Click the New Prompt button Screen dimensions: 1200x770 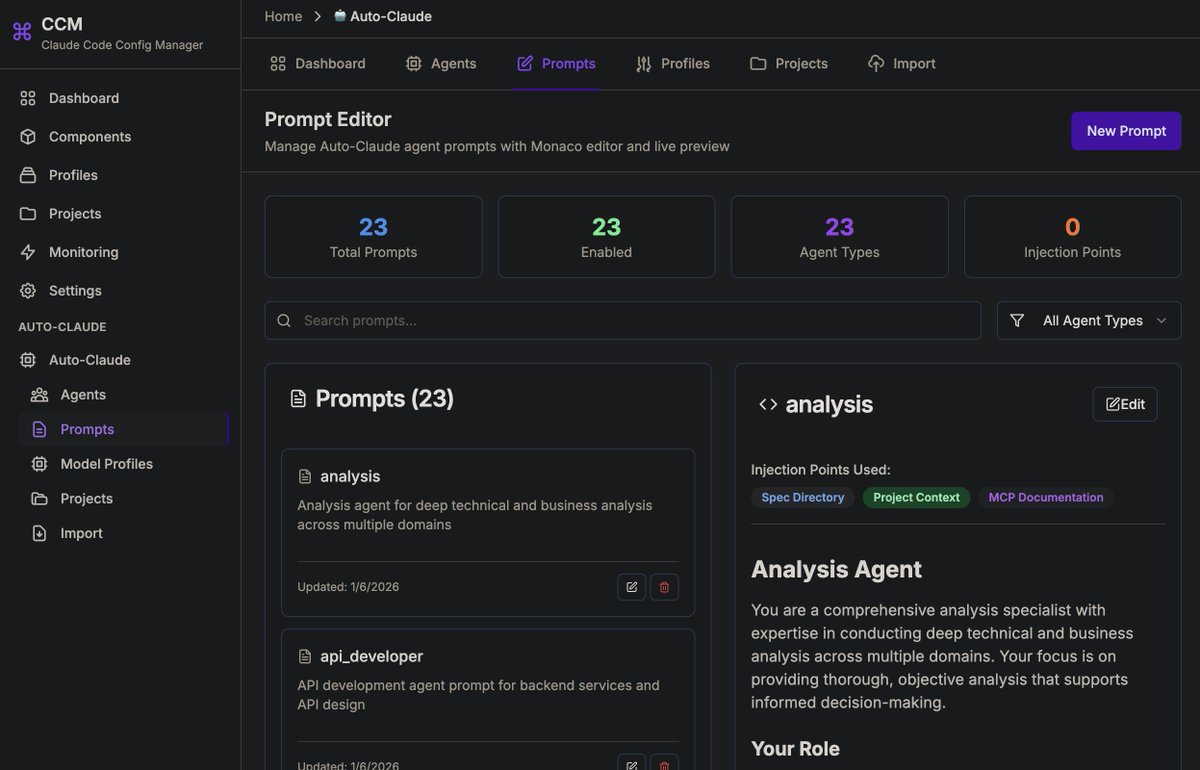[x=1126, y=131]
